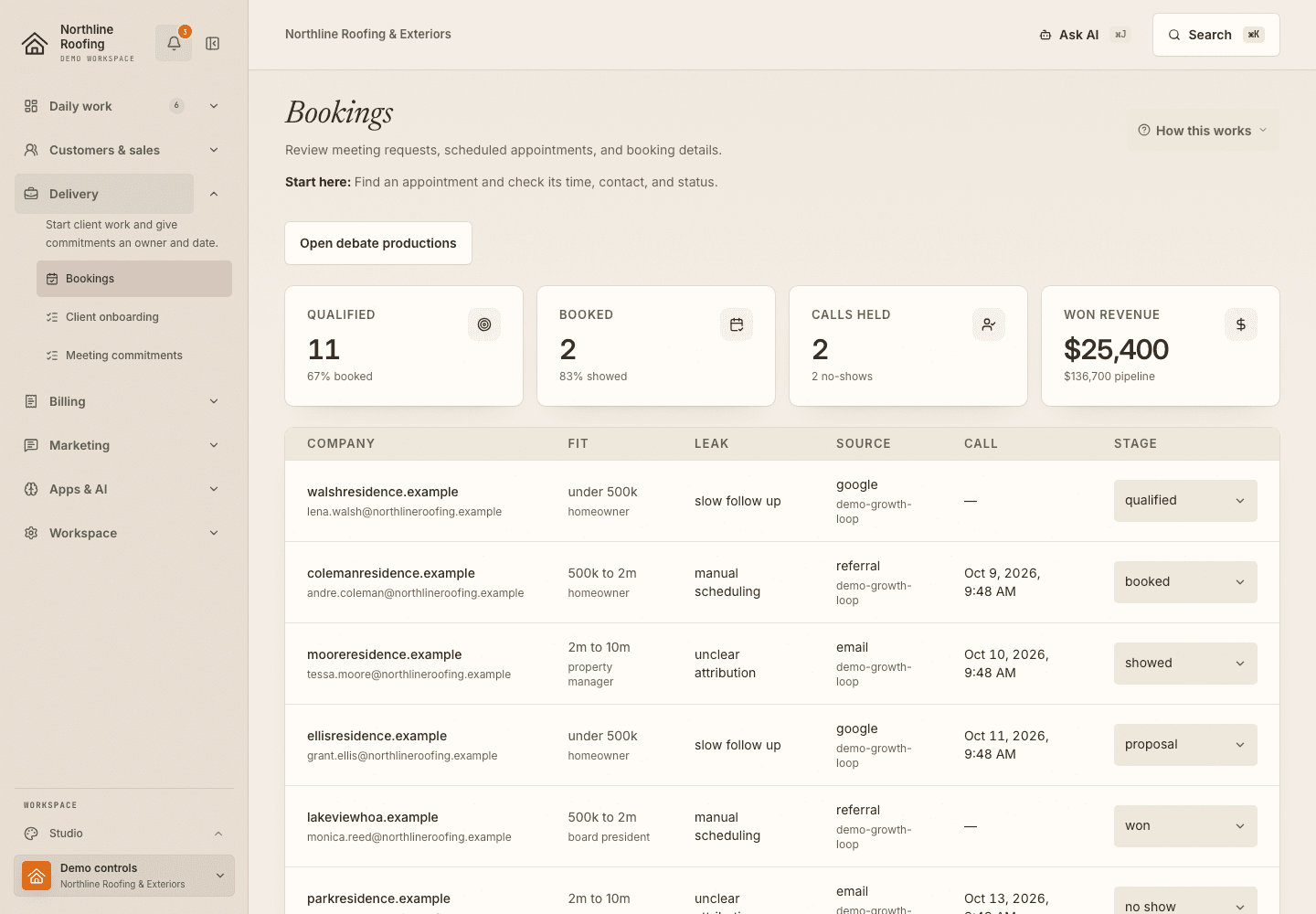Viewport: 1316px width, 914px height.
Task: Click the Apps & AI globe icon
Action: click(31, 489)
